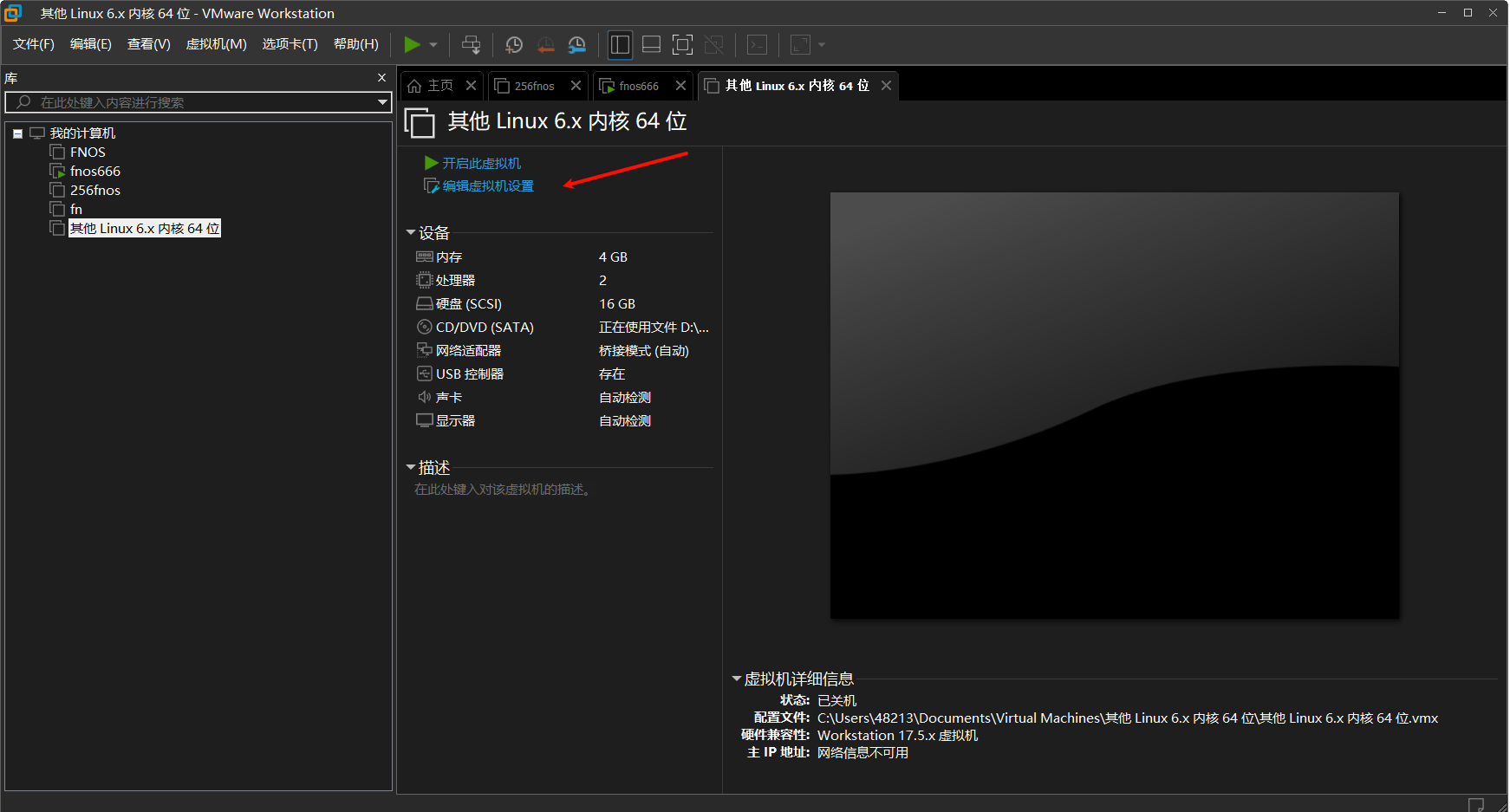1510x812 pixels.
Task: Close the 256fnos tab
Action: point(576,86)
